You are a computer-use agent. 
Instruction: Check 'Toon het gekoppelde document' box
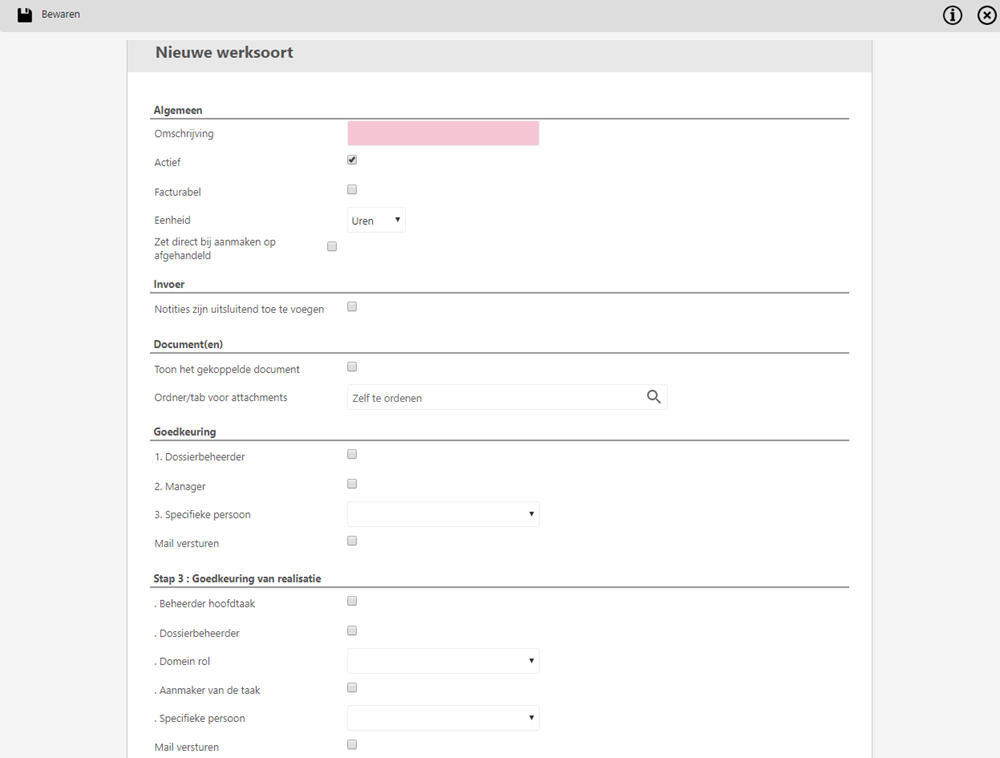tap(352, 367)
